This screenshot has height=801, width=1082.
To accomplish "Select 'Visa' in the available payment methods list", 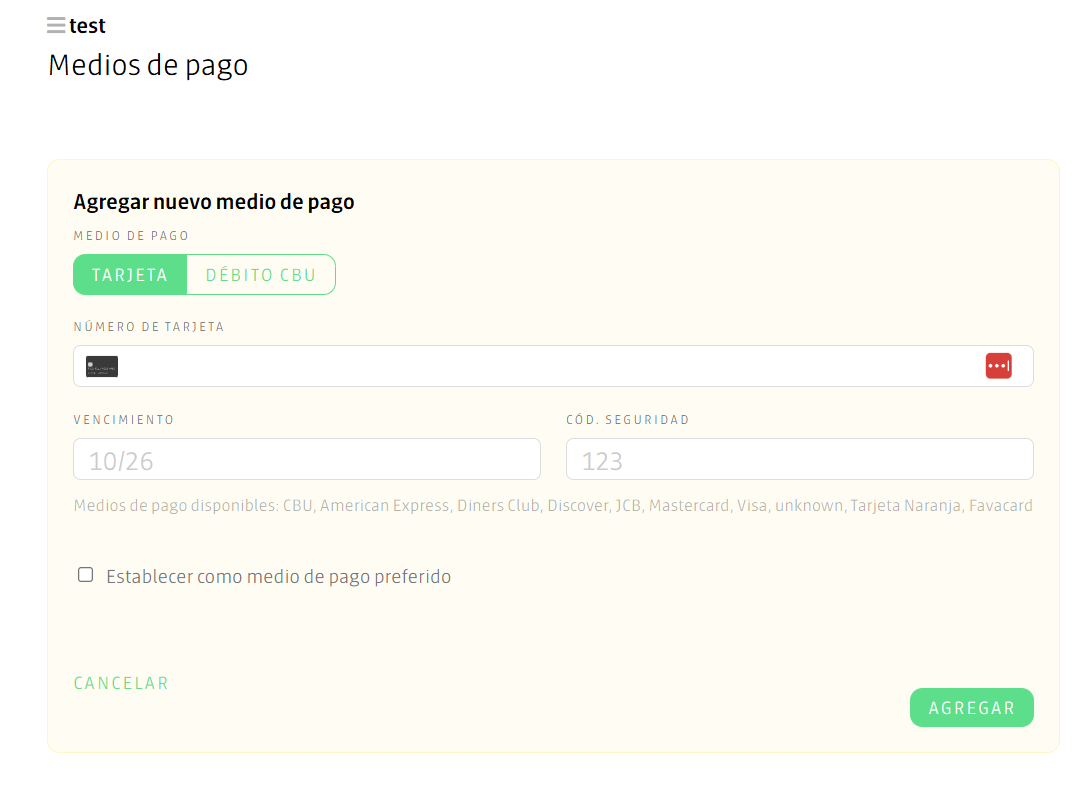I will coord(752,505).
